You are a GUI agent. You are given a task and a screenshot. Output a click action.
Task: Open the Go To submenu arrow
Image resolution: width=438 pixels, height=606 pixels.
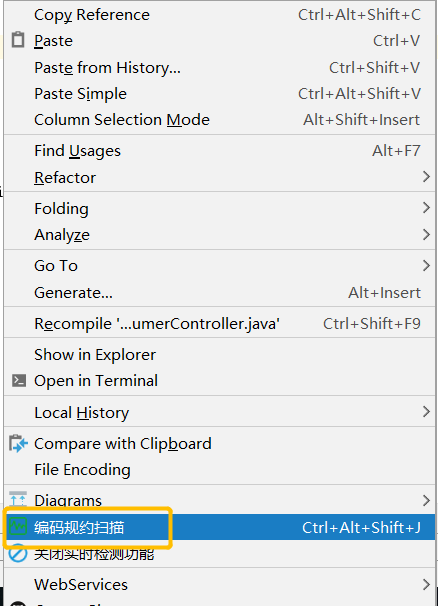click(426, 266)
